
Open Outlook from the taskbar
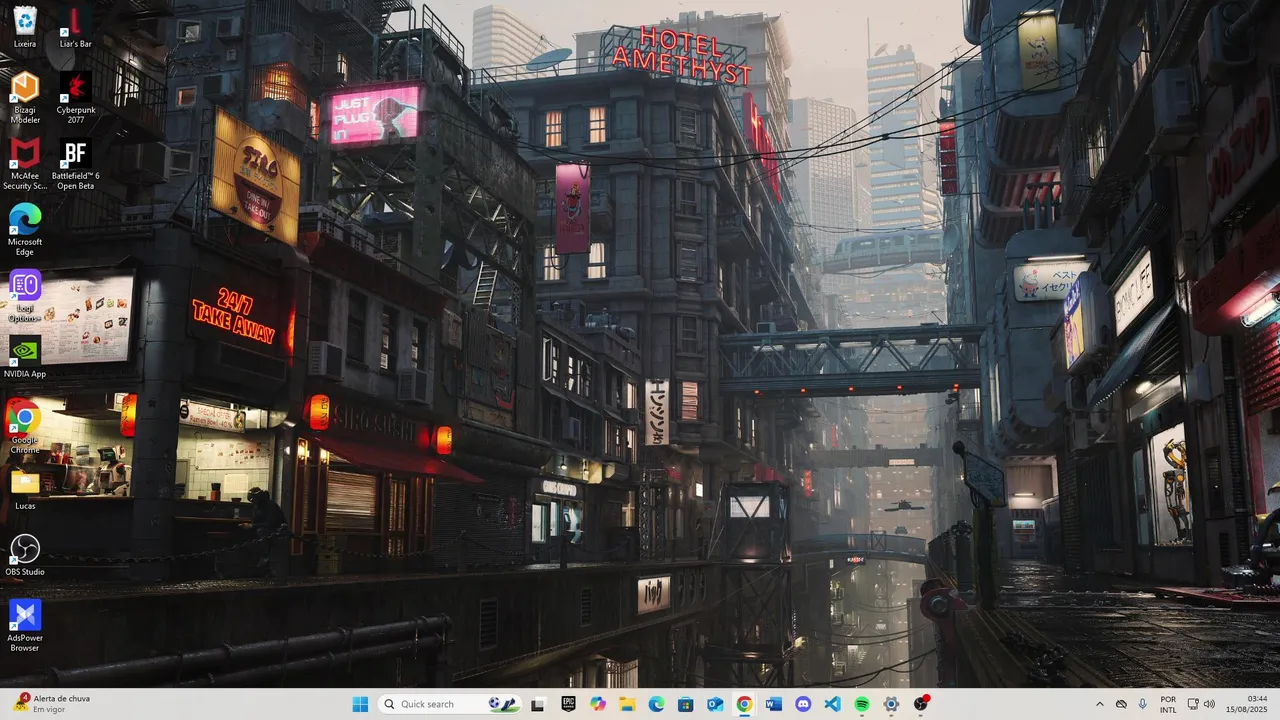(715, 704)
